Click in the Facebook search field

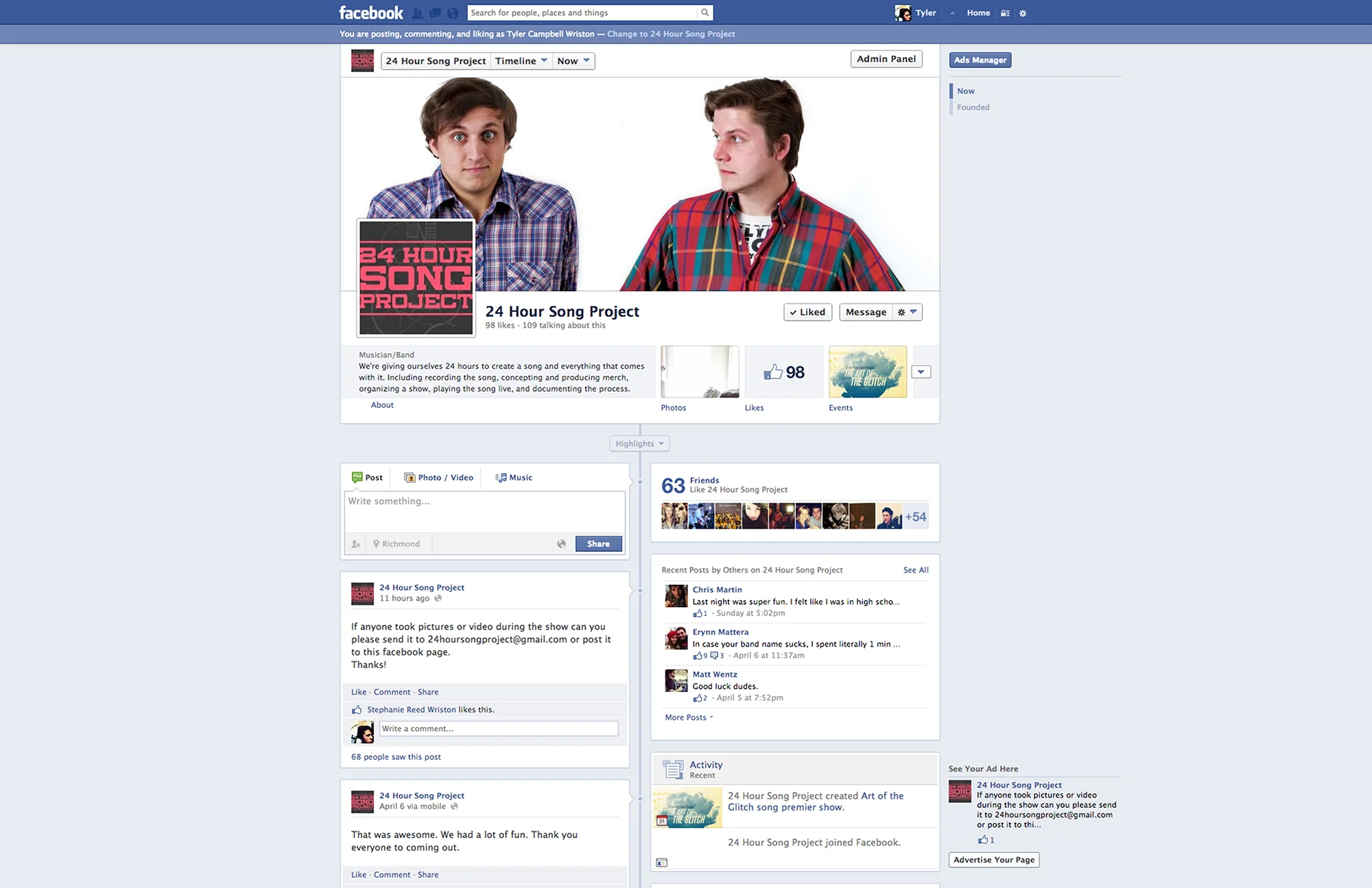point(582,12)
